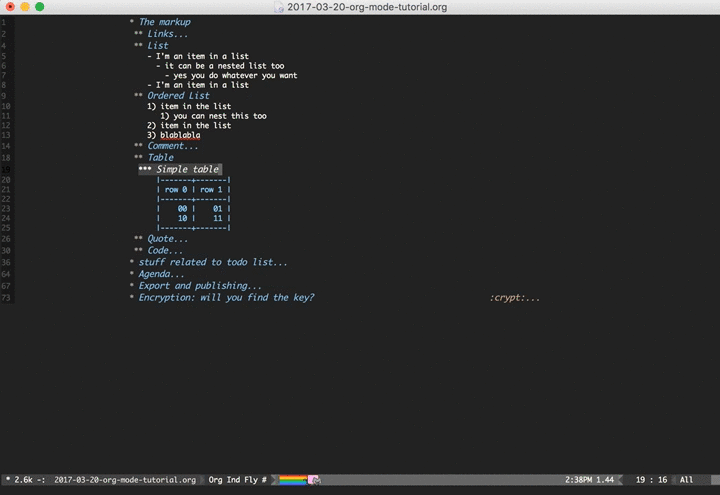This screenshot has height=495, width=720.
Task: Click the 'All' scroll position indicator
Action: coord(686,480)
